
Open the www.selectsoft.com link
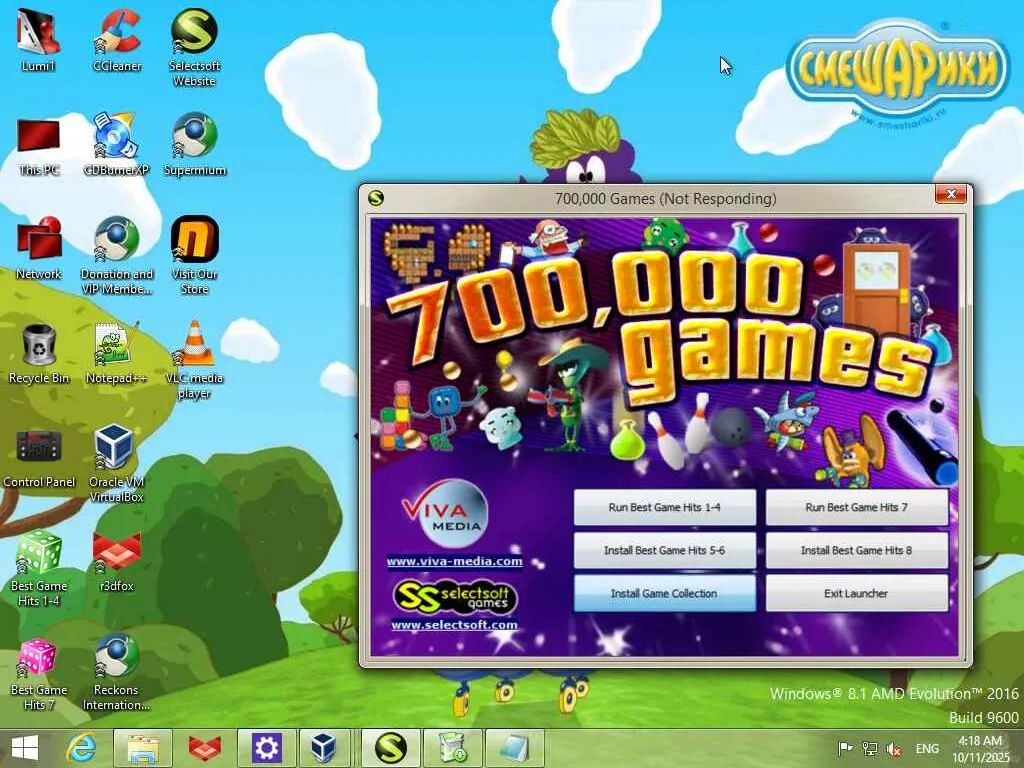455,625
